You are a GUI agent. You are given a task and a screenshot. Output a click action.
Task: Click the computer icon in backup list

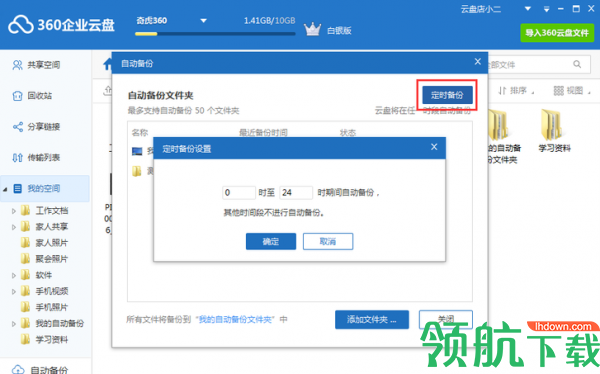pos(137,151)
